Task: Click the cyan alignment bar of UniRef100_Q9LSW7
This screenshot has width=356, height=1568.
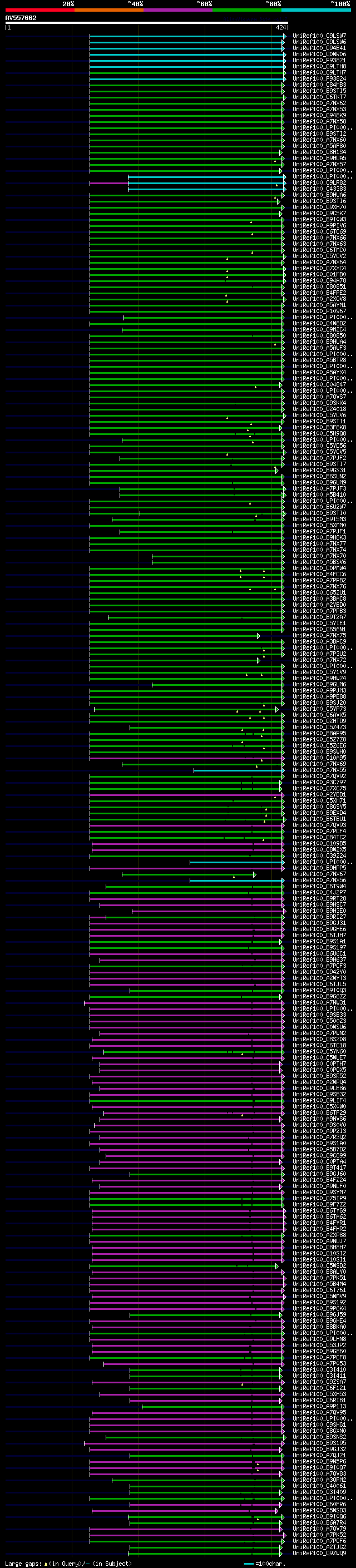Action: click(x=187, y=37)
